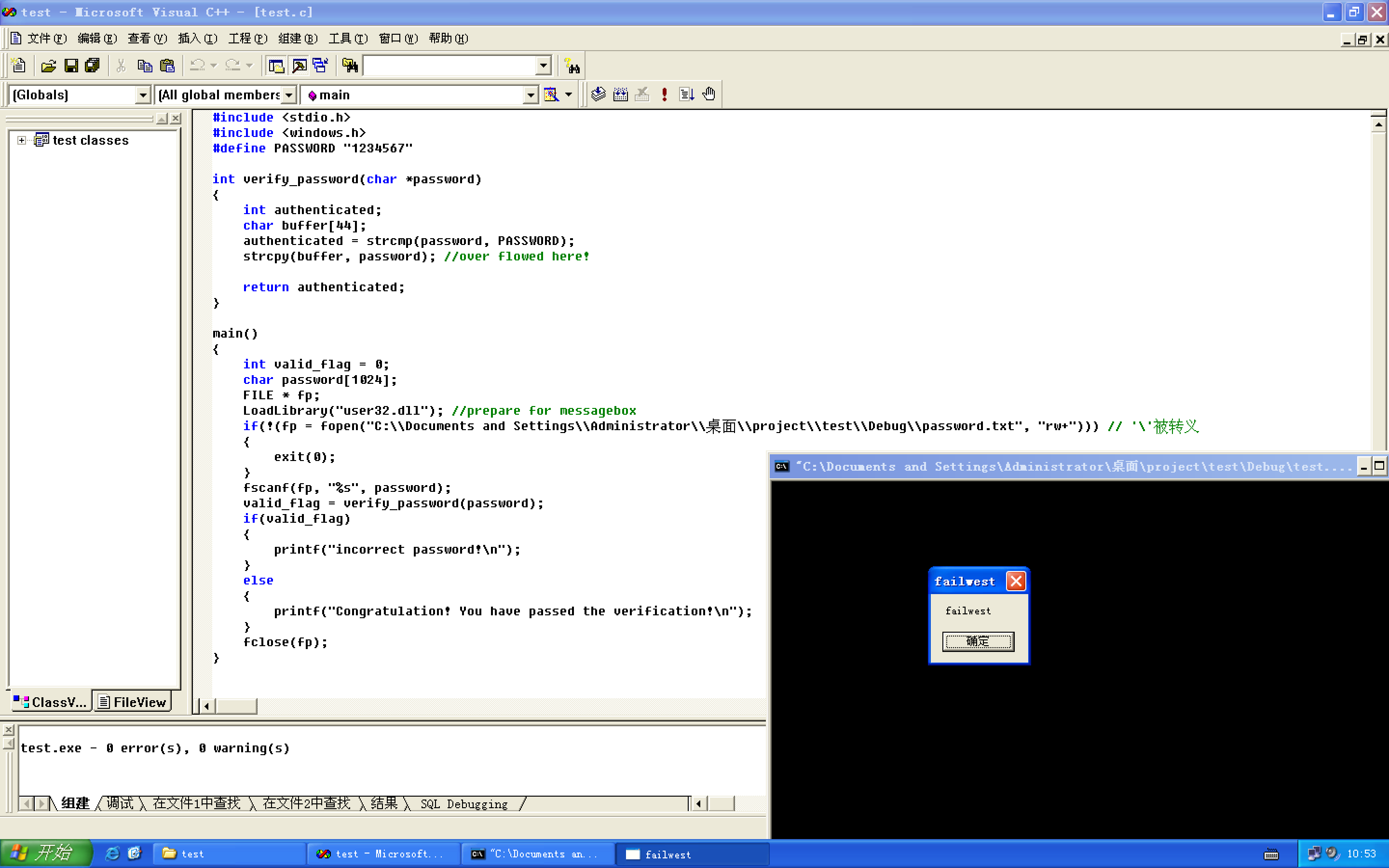This screenshot has width=1389, height=868.
Task: Click the Execute Program red exclamation icon
Action: [664, 94]
